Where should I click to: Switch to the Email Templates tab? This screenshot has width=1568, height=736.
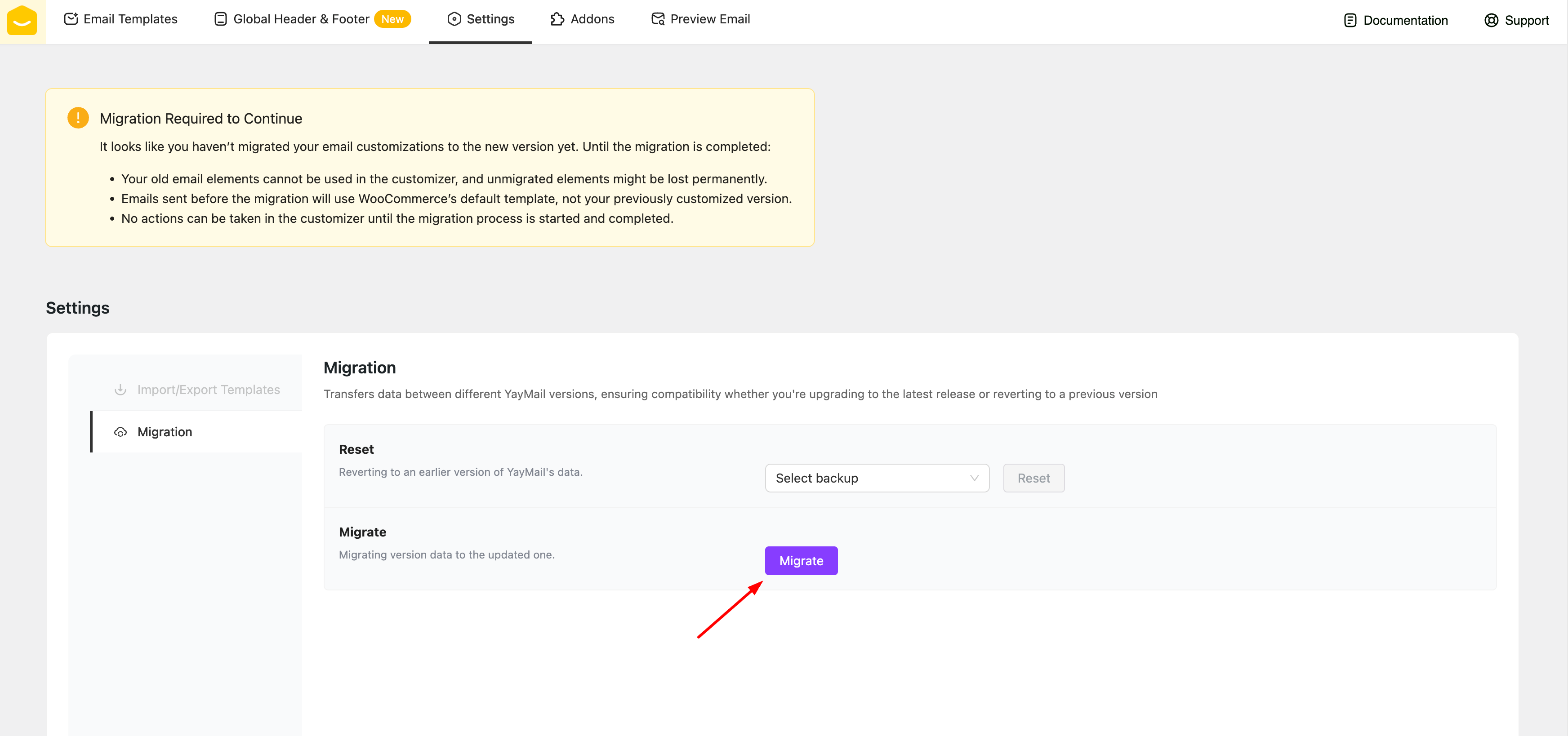pyautogui.click(x=130, y=19)
